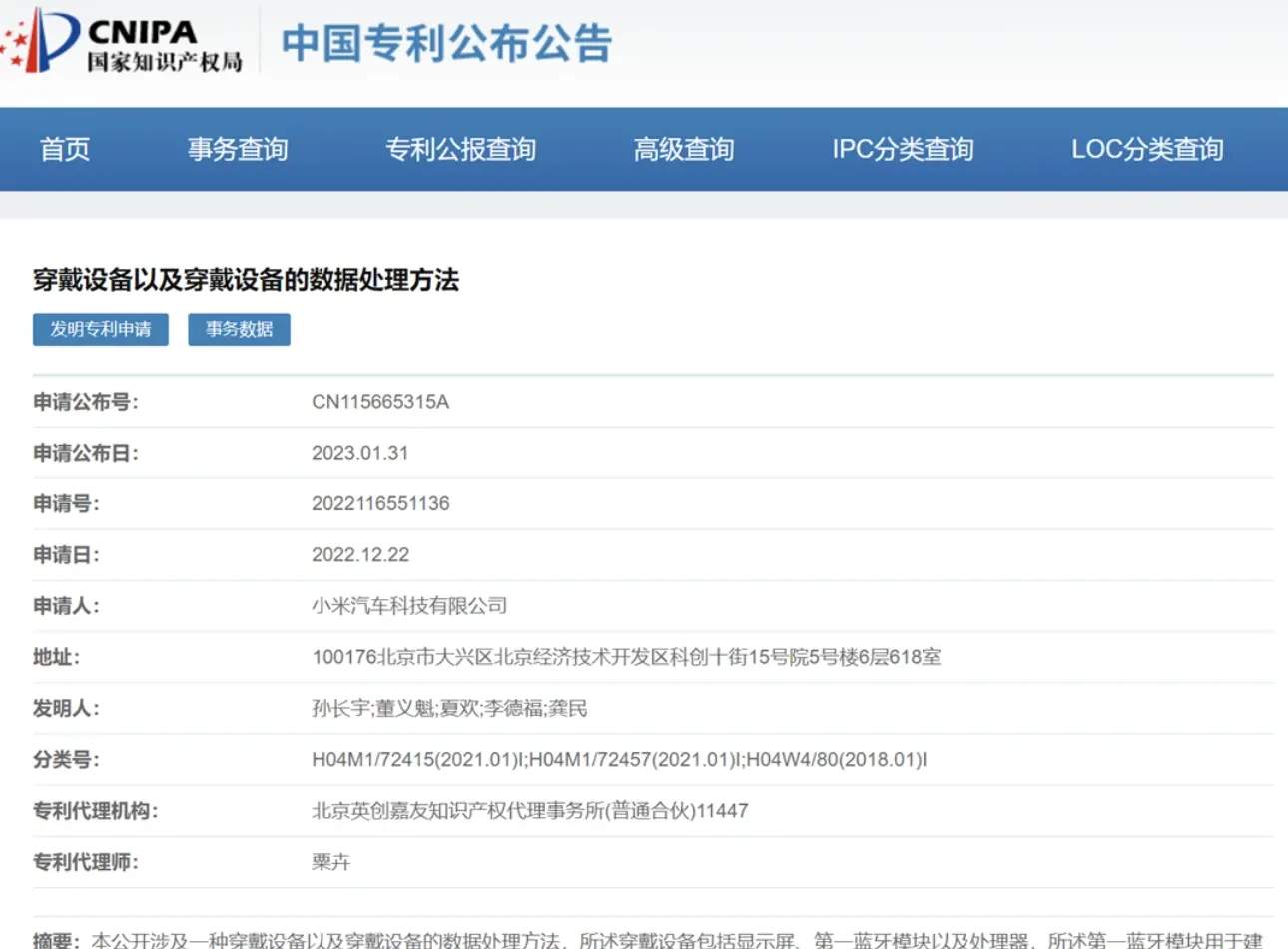The image size is (1288, 949).
Task: Click the 摘要 abstract text line
Action: pyautogui.click(x=649, y=939)
